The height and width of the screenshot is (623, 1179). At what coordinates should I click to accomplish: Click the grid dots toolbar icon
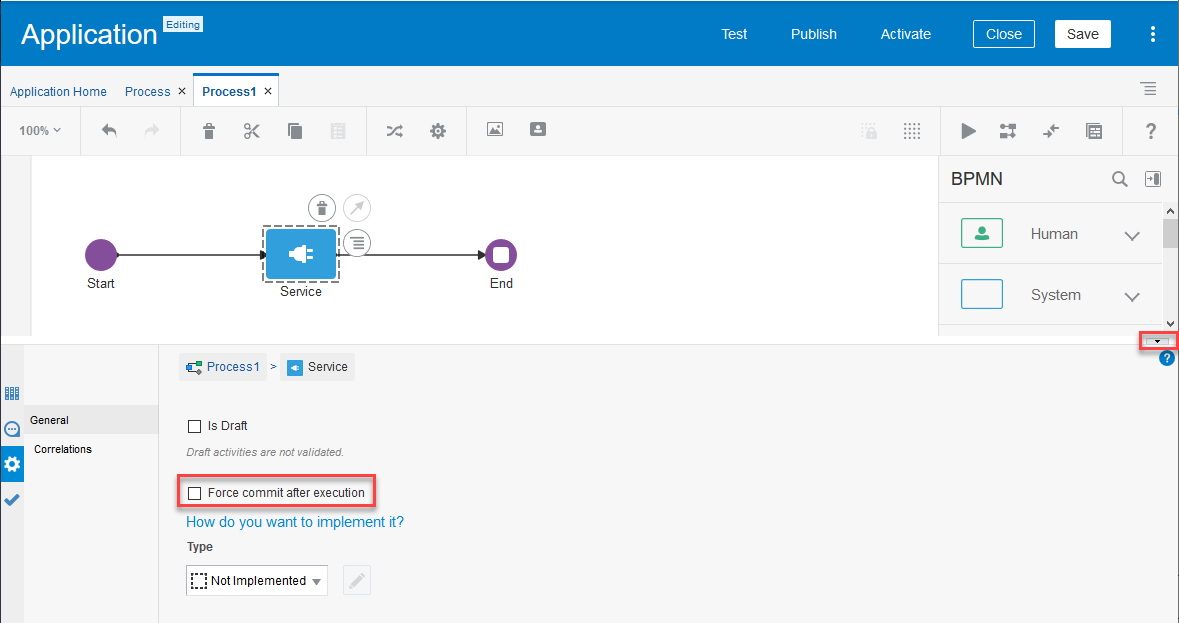tap(911, 131)
